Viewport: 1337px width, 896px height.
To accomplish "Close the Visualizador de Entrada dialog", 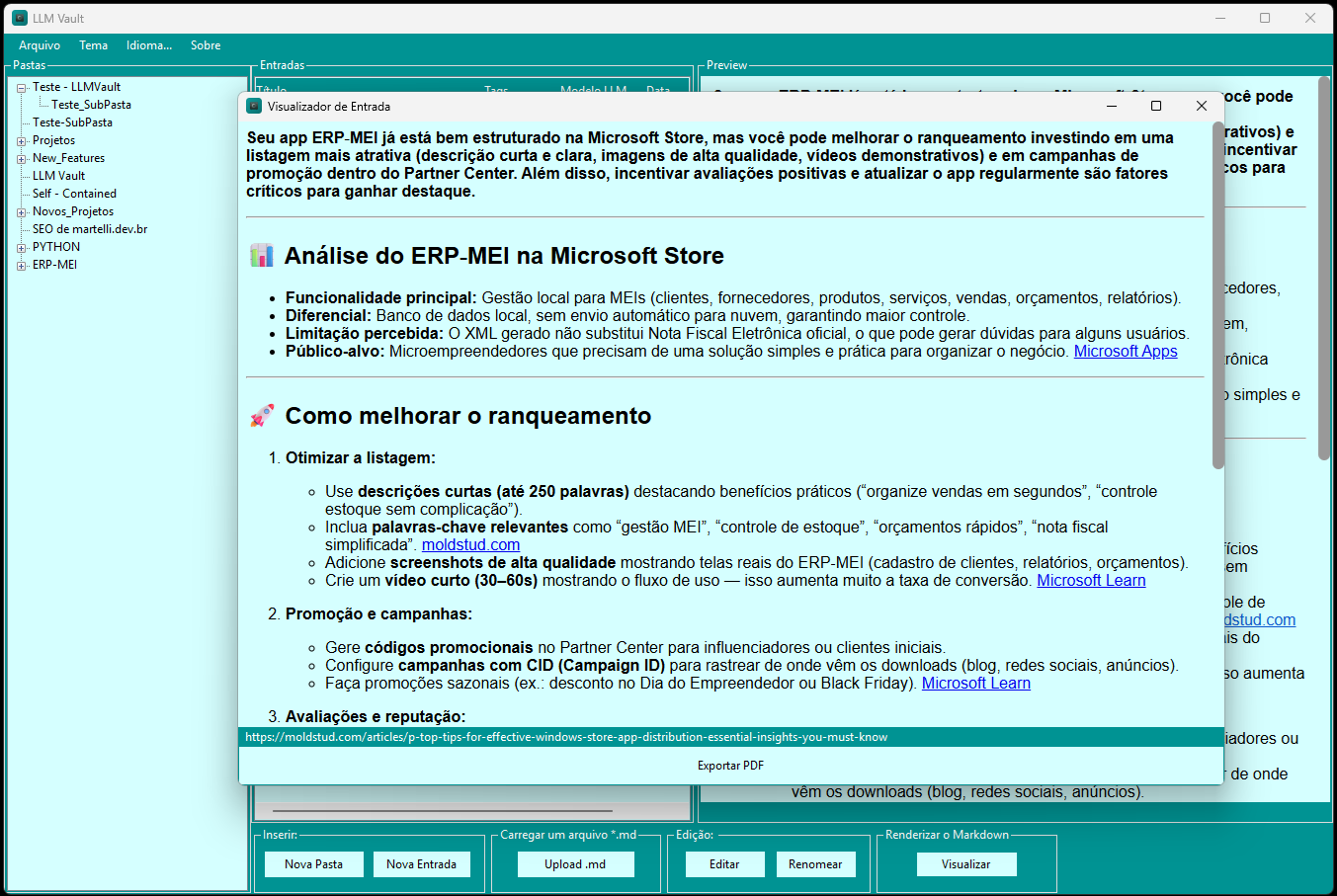I will coord(1202,106).
